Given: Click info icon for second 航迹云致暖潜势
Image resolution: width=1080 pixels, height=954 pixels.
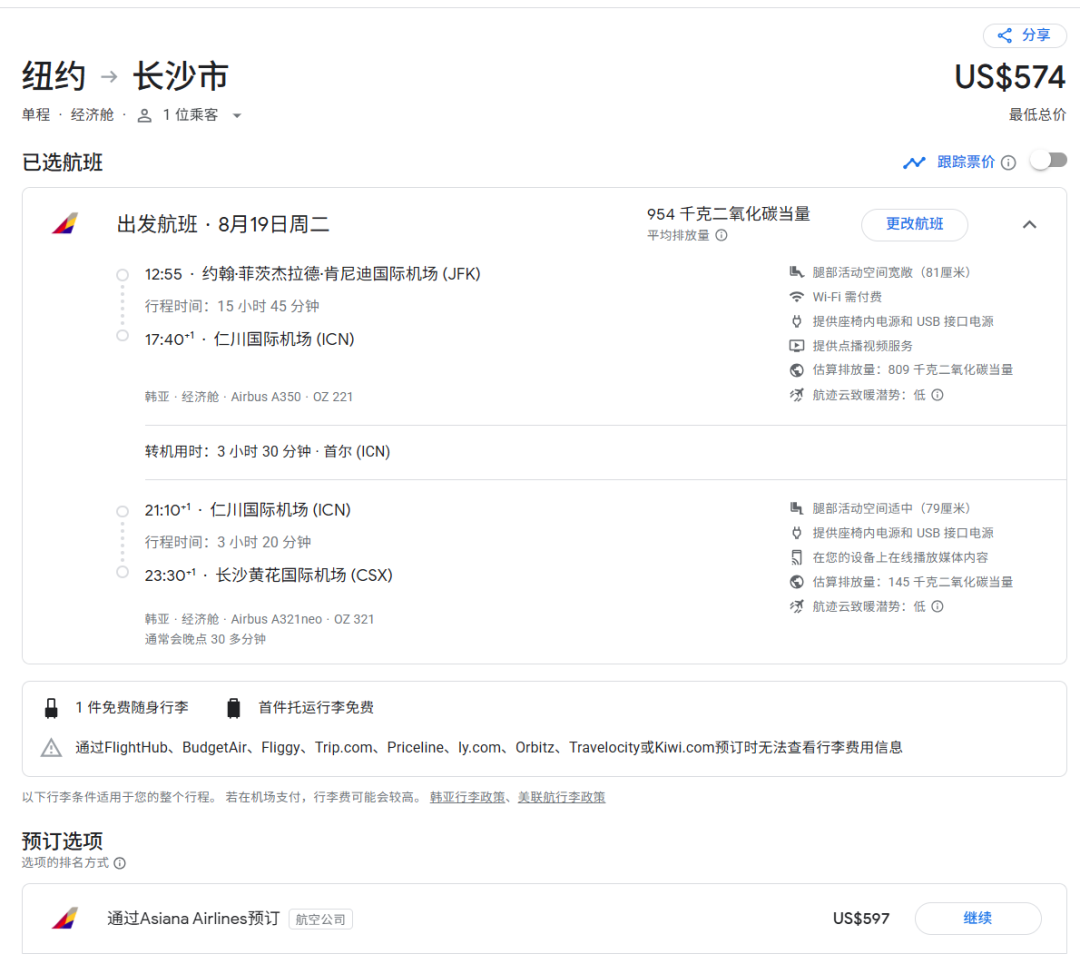Looking at the screenshot, I should pos(937,607).
